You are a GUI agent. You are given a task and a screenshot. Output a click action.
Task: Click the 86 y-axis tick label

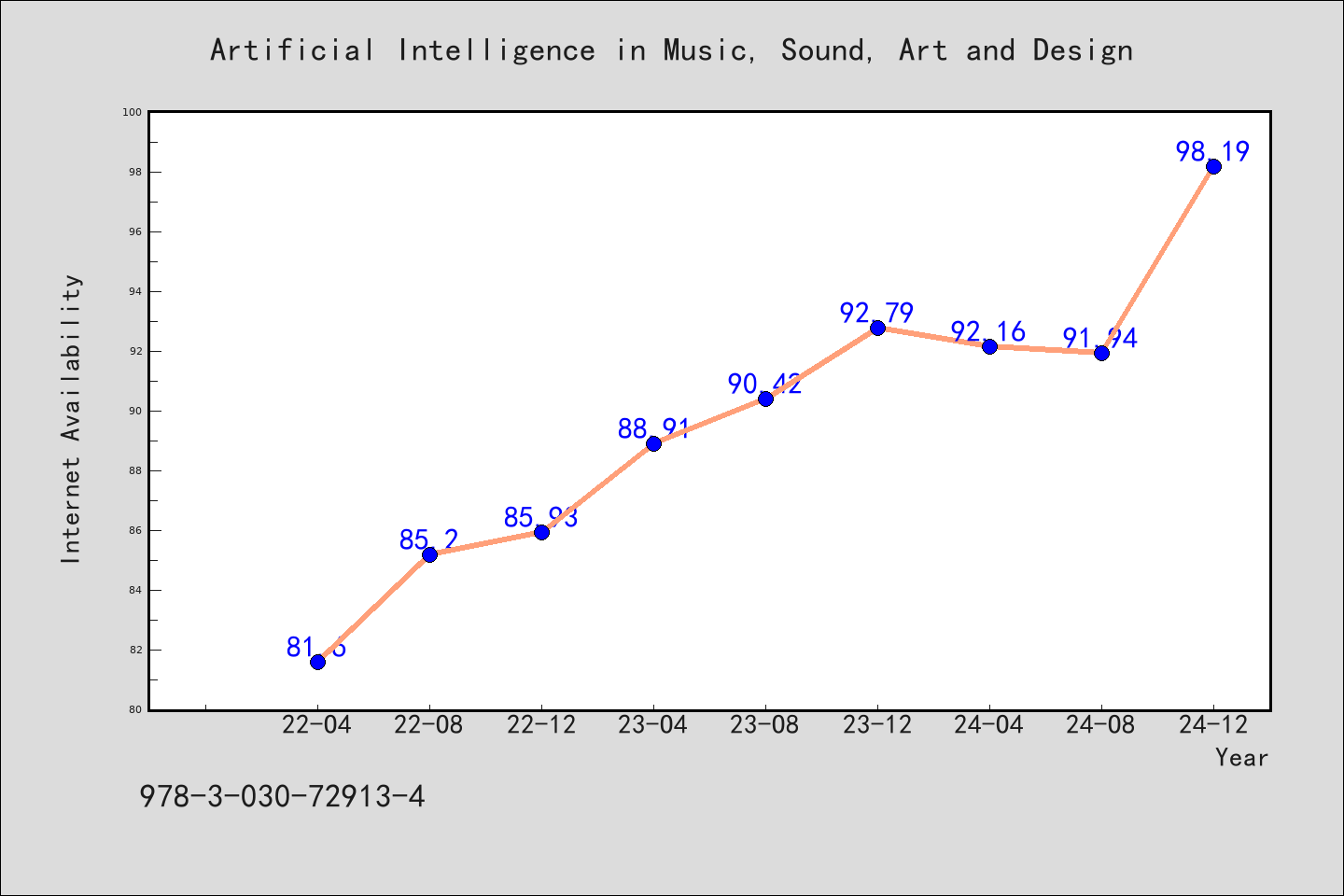tap(136, 530)
